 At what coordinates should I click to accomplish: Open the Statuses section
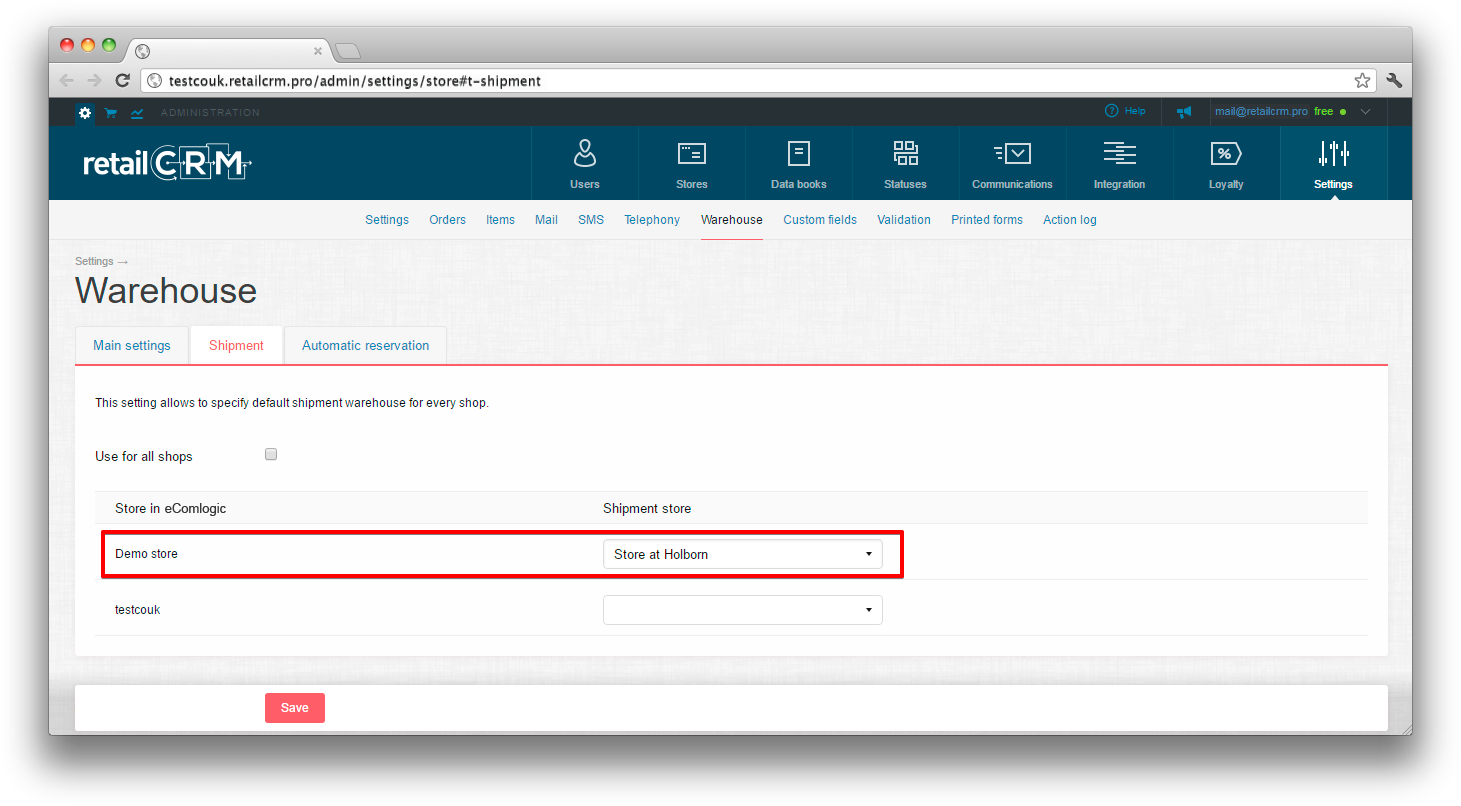click(x=905, y=163)
